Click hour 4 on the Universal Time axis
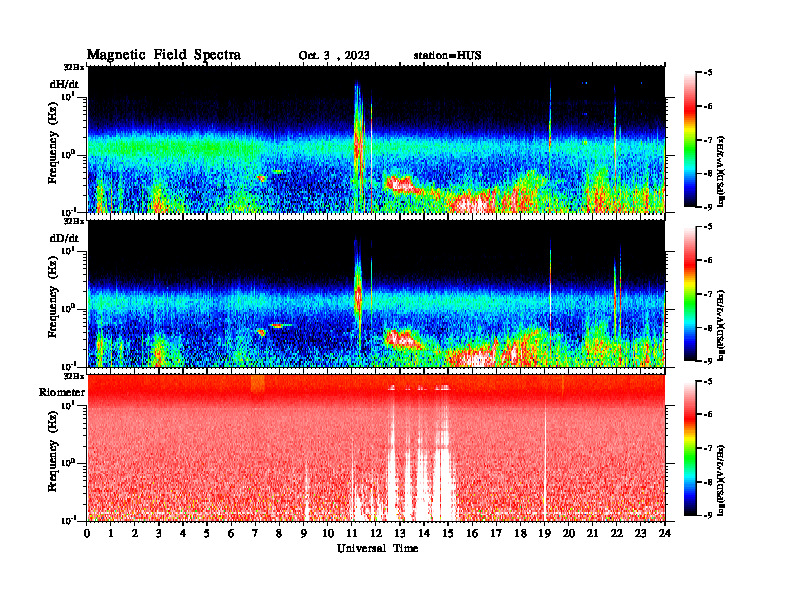The image size is (792, 612). pos(183,533)
